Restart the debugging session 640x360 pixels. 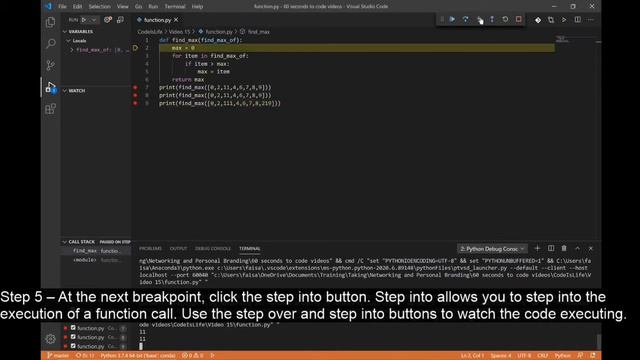505,20
